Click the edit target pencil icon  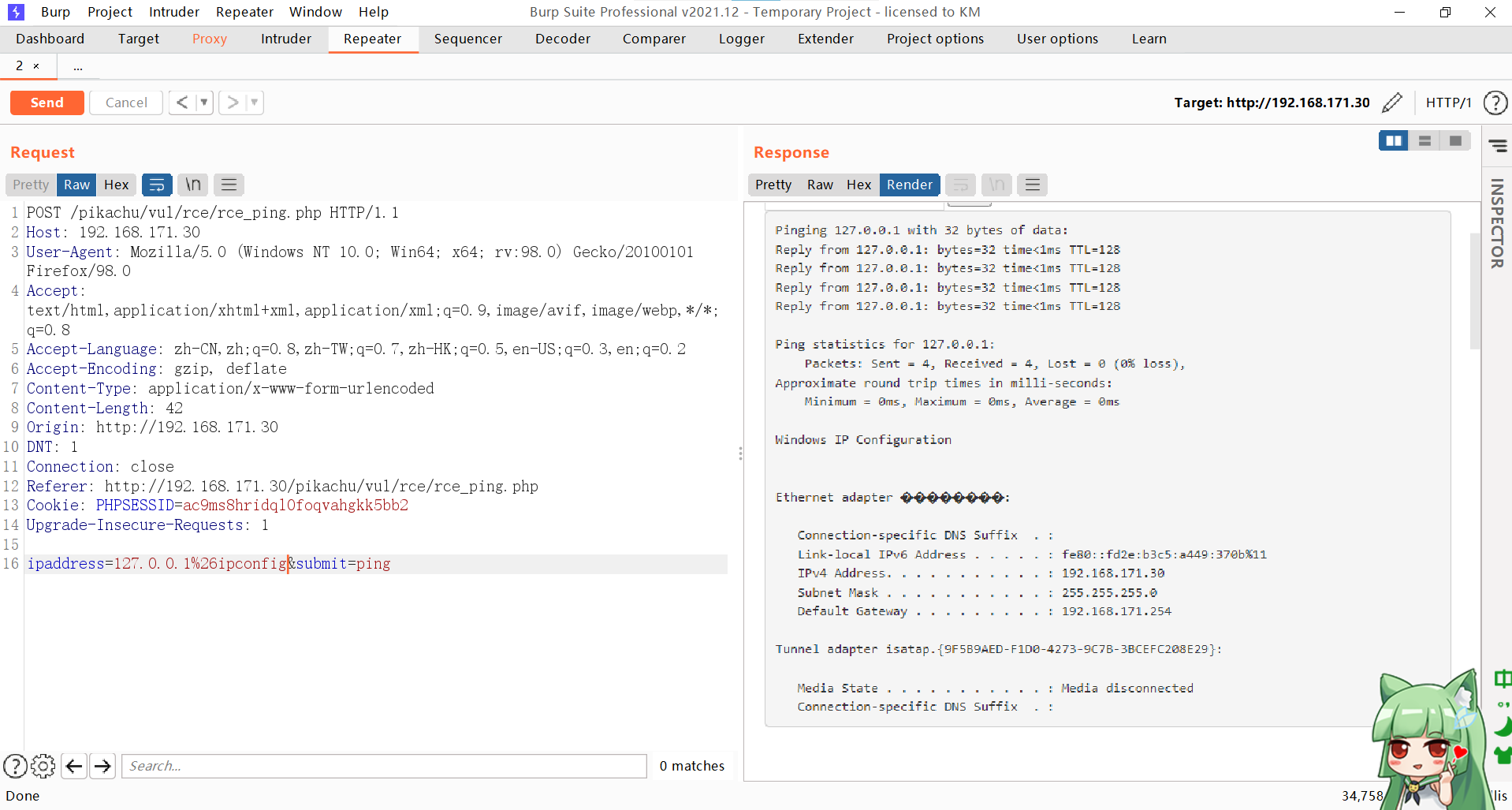point(1393,103)
